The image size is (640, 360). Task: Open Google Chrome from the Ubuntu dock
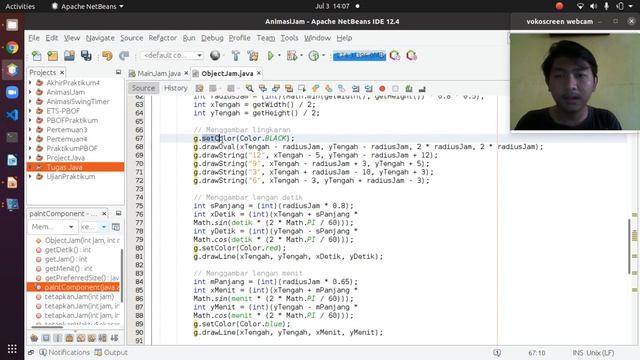point(12,48)
